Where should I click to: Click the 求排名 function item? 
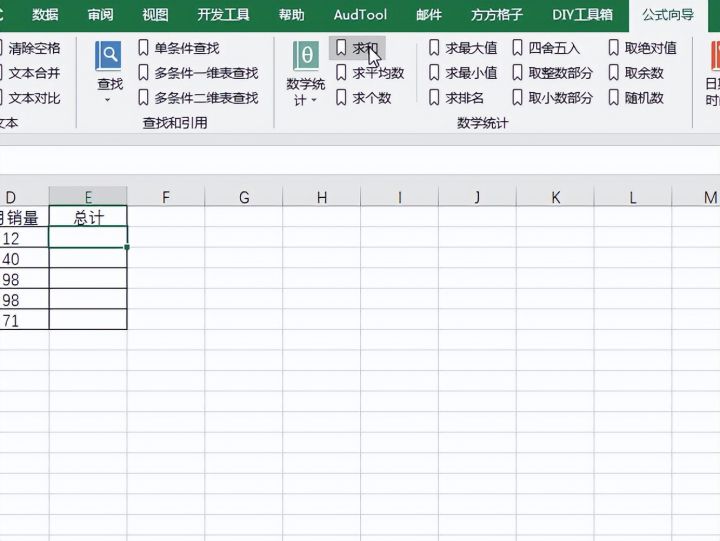(457, 97)
